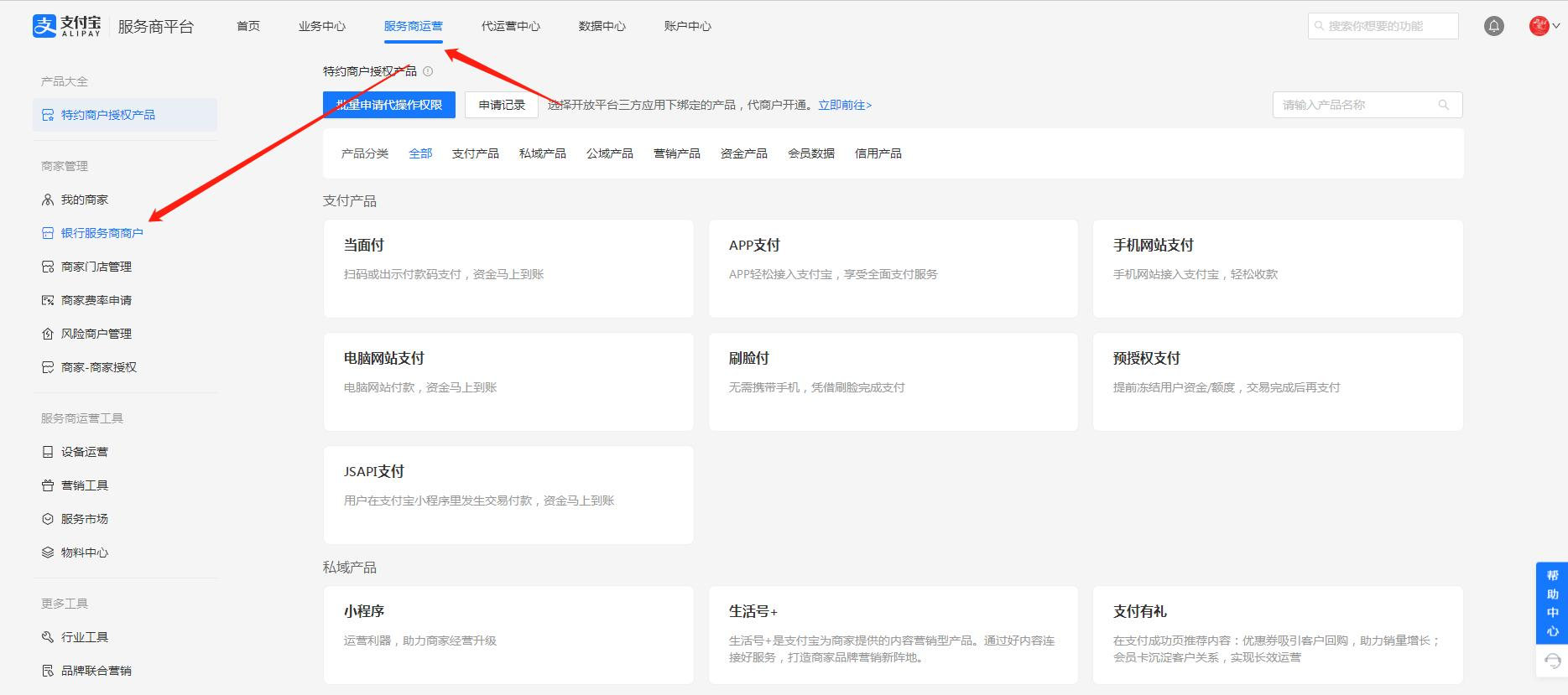Click the 营销工具 gift icon

(48, 485)
